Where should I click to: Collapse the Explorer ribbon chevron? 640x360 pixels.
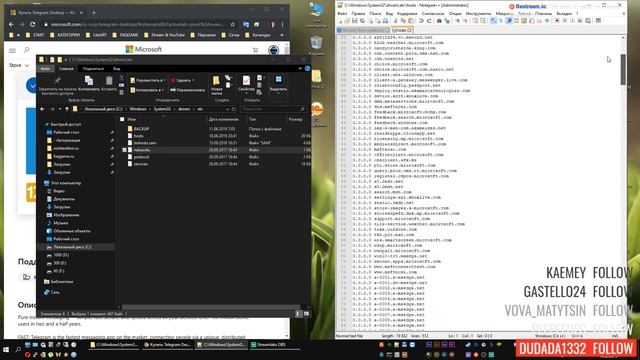point(300,69)
